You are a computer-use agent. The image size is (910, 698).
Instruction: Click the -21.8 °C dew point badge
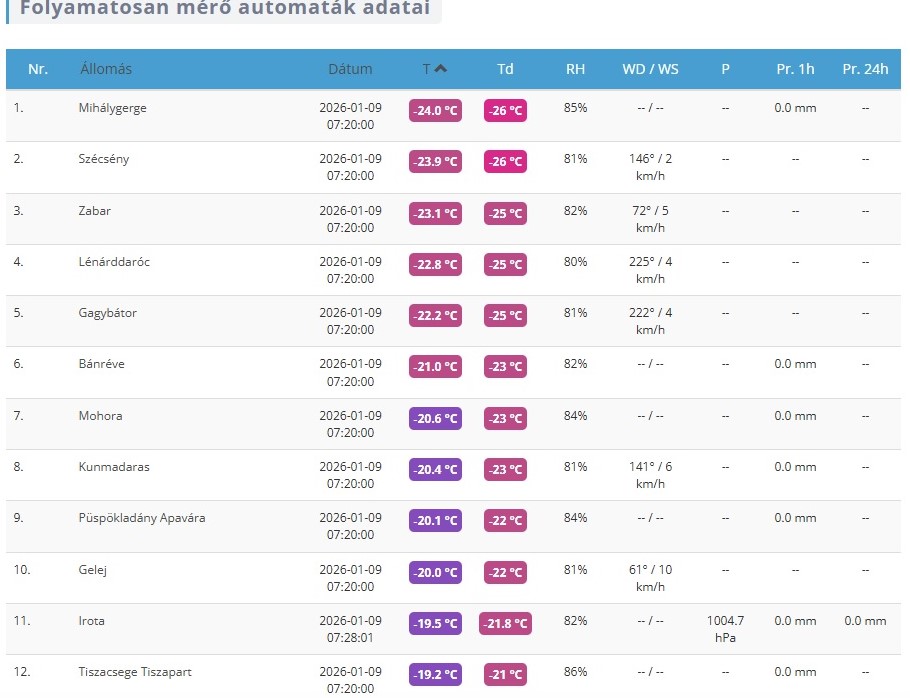(x=505, y=624)
